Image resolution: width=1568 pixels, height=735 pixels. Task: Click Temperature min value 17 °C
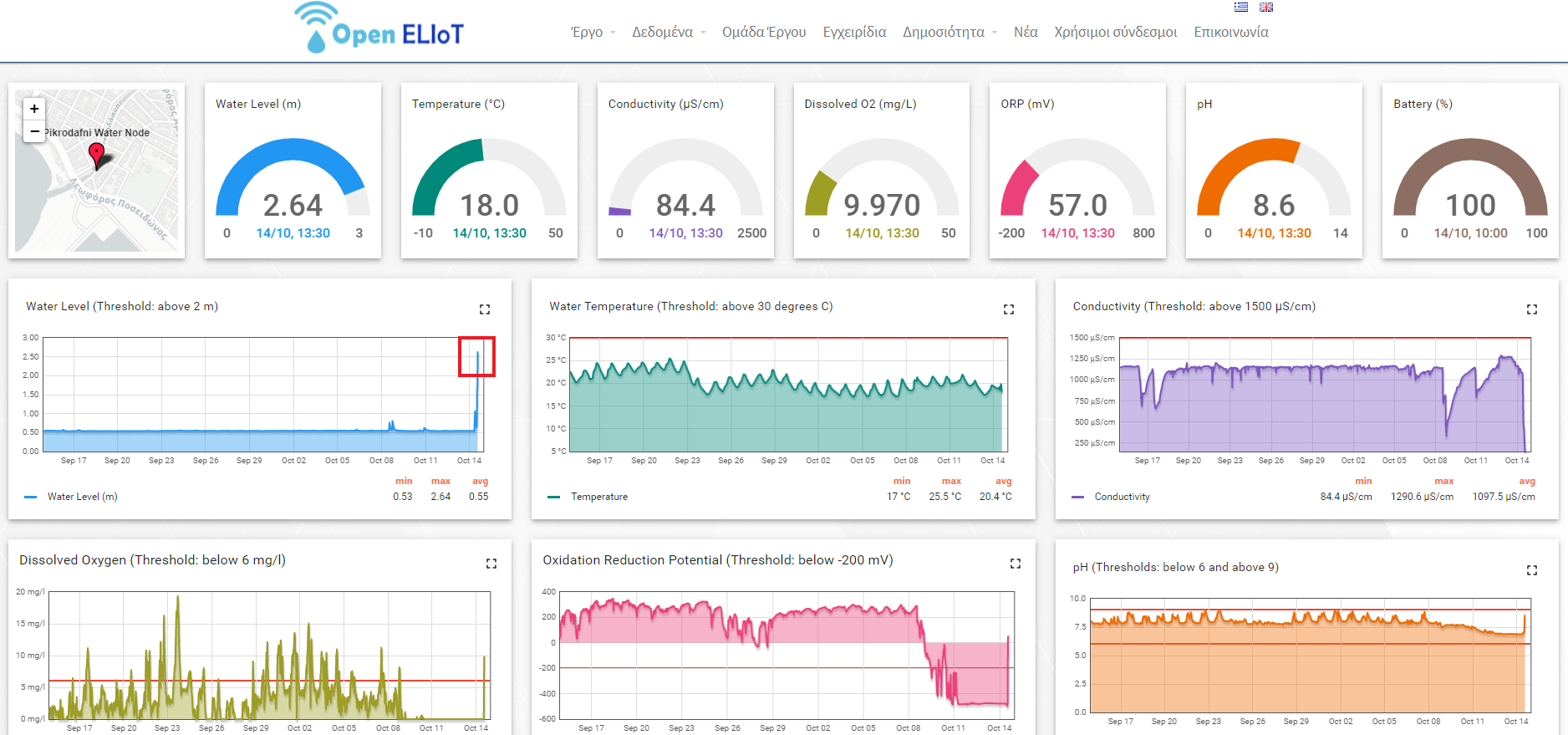pos(899,497)
